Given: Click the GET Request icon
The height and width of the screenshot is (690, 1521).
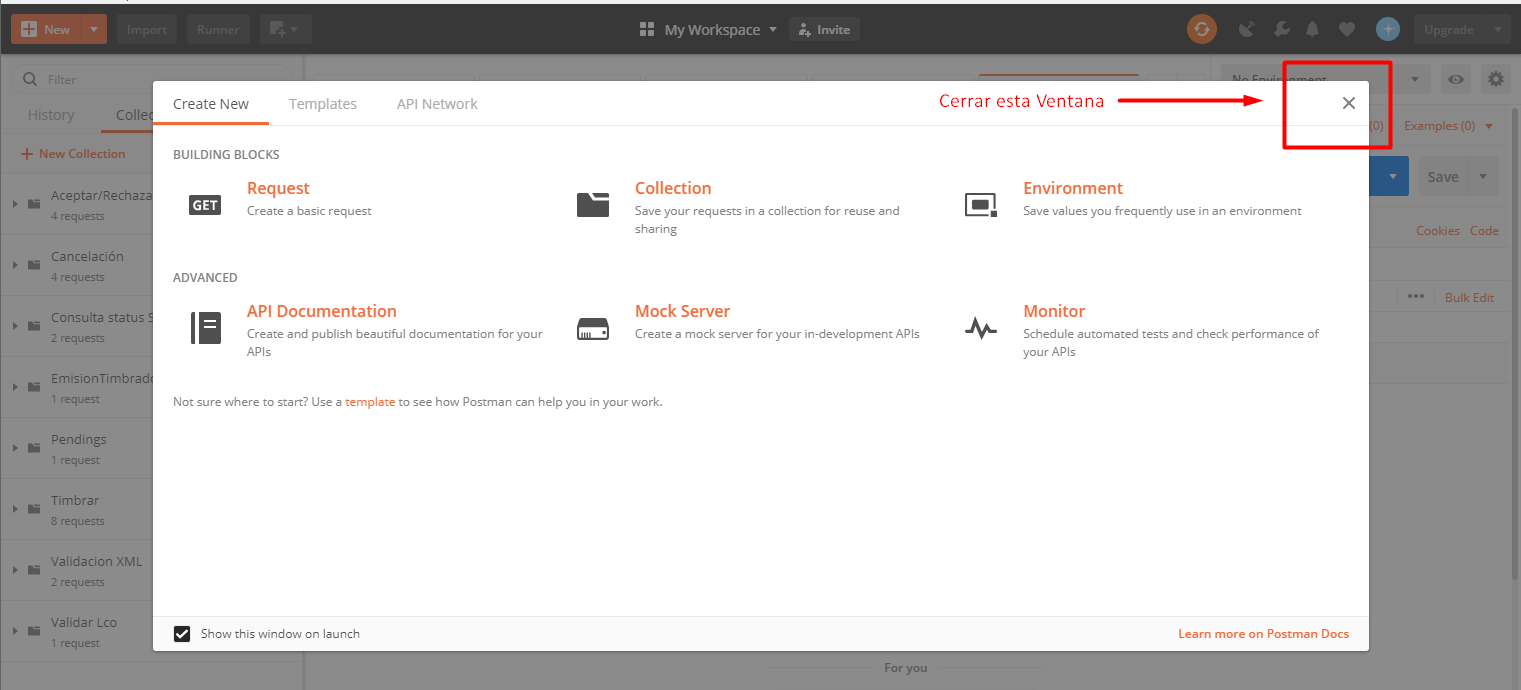Looking at the screenshot, I should click(205, 205).
